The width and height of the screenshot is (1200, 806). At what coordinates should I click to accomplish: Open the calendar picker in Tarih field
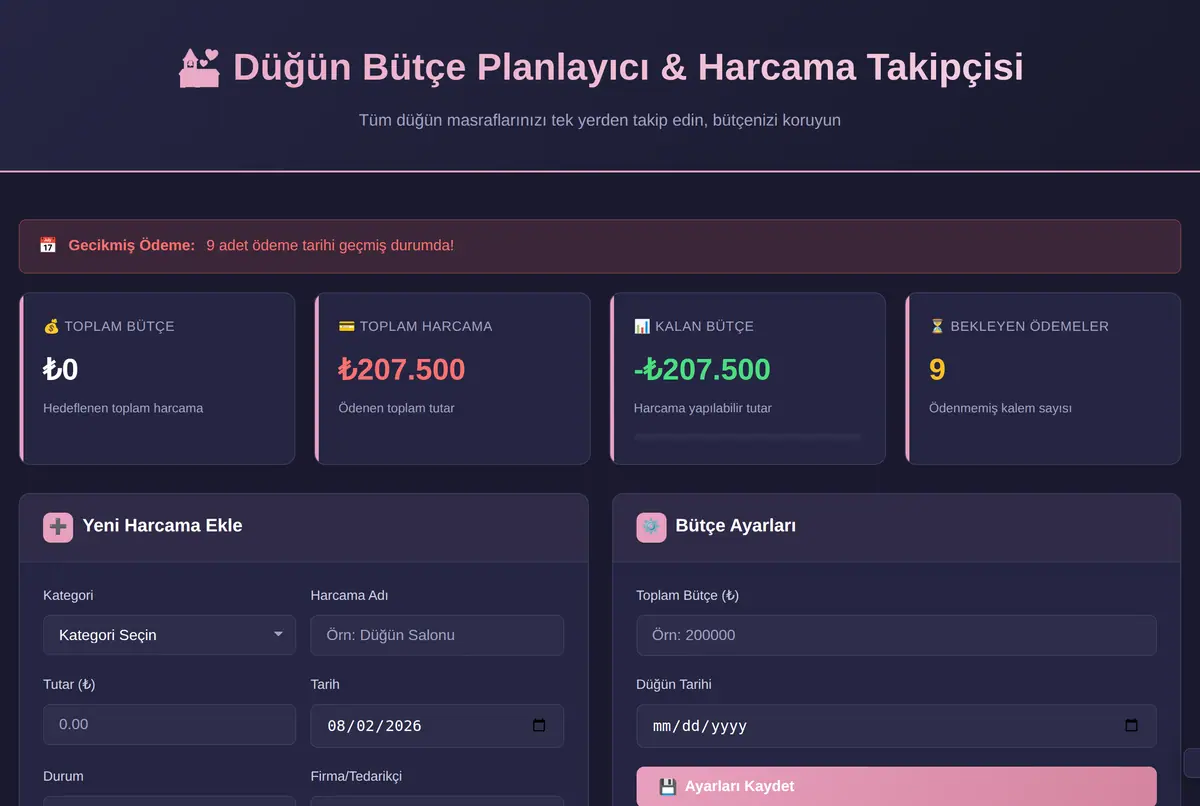(539, 726)
